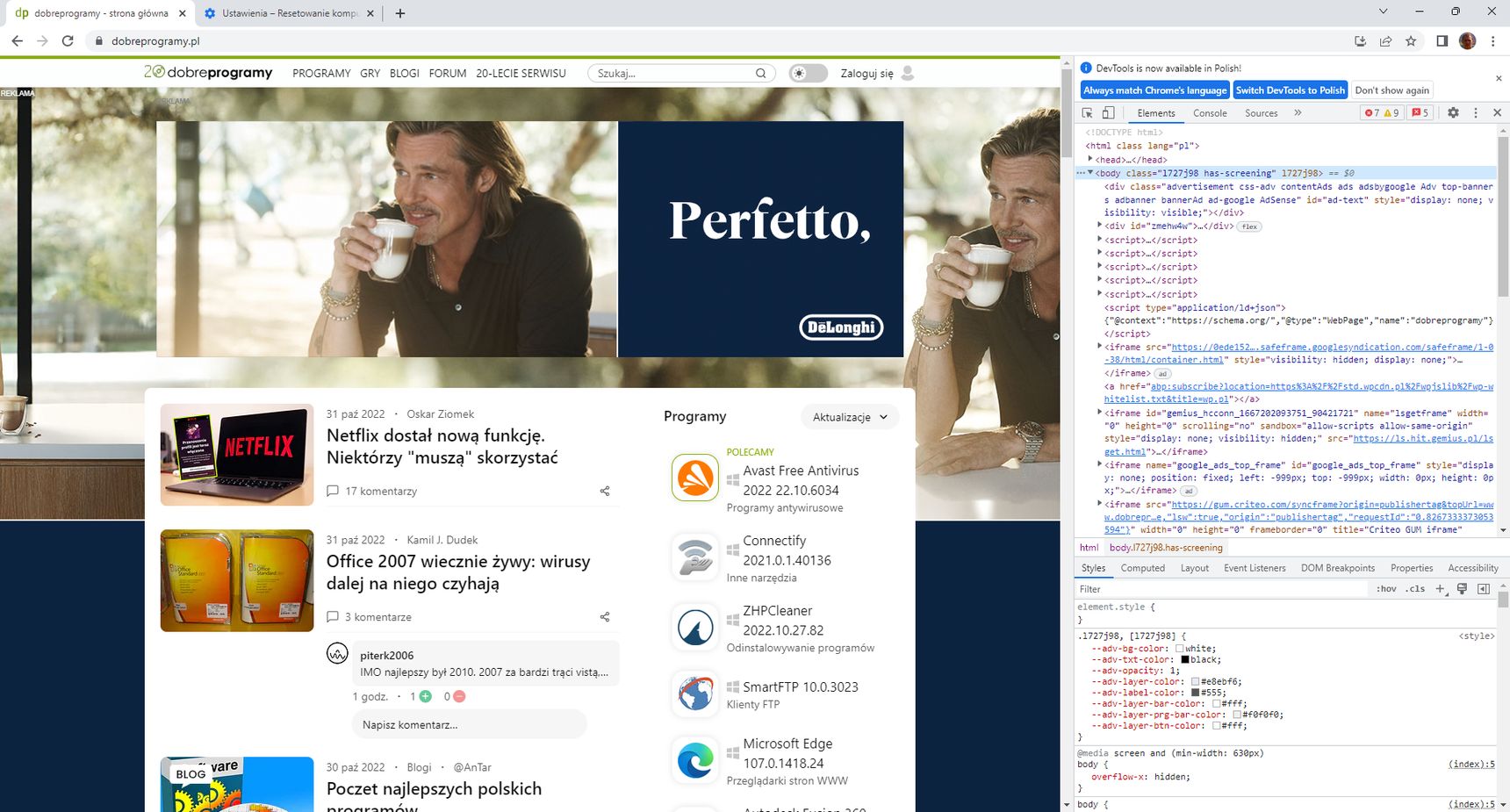
Task: Open the Chrome profile avatar
Action: point(1467,40)
